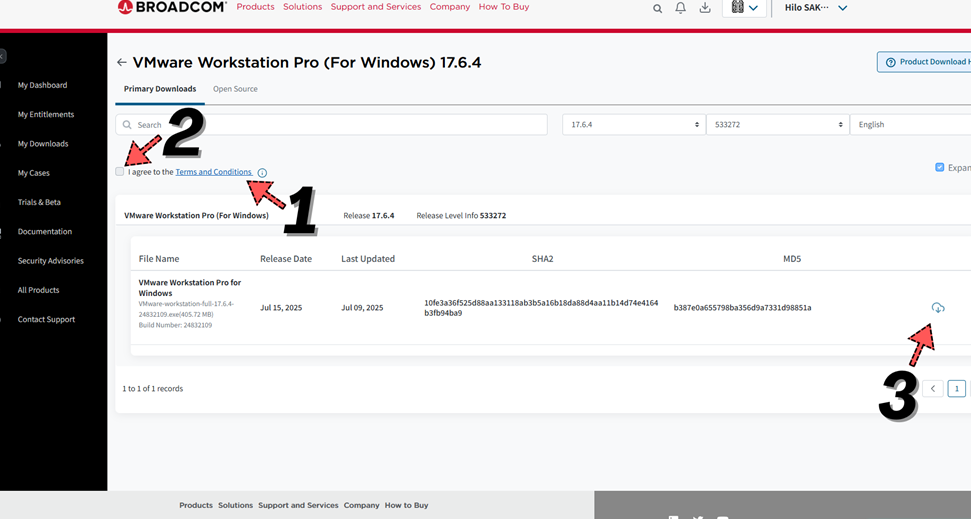This screenshot has height=519, width=971.
Task: Click the back arrow beside the page title
Action: click(122, 62)
